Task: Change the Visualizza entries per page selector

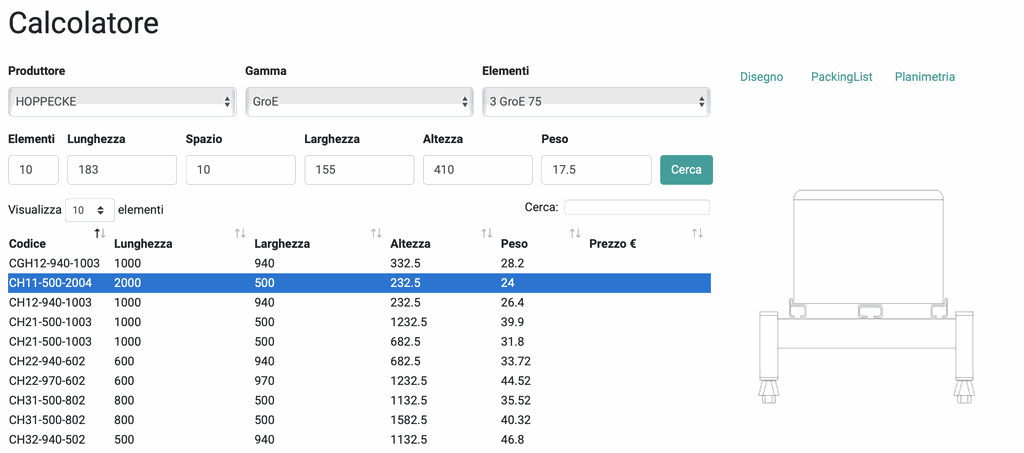Action: pos(90,210)
